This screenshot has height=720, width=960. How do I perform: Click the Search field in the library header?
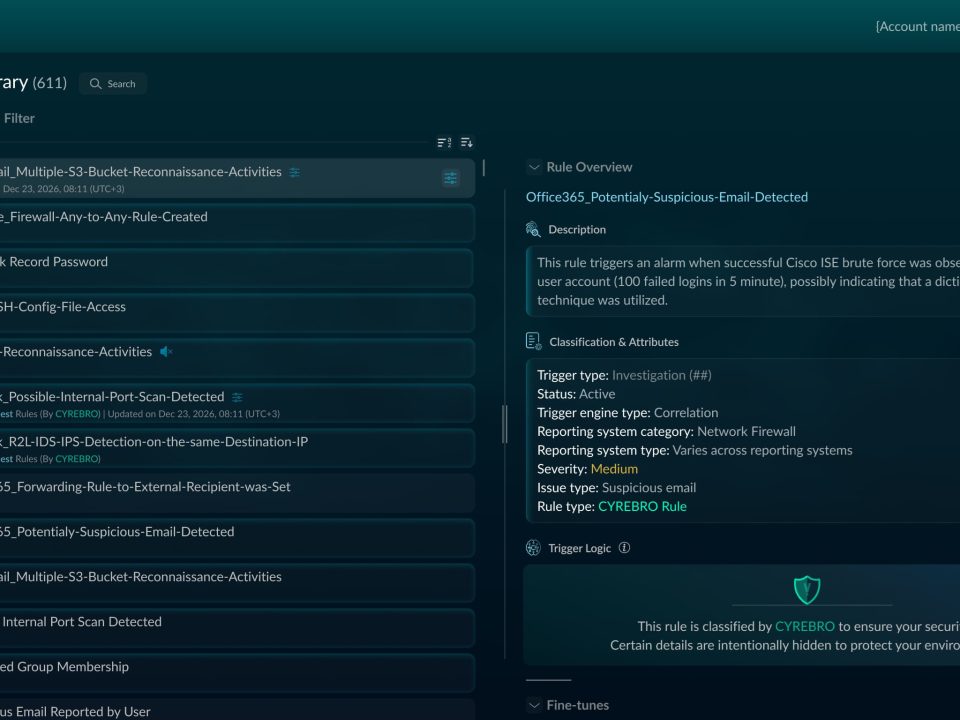point(113,84)
